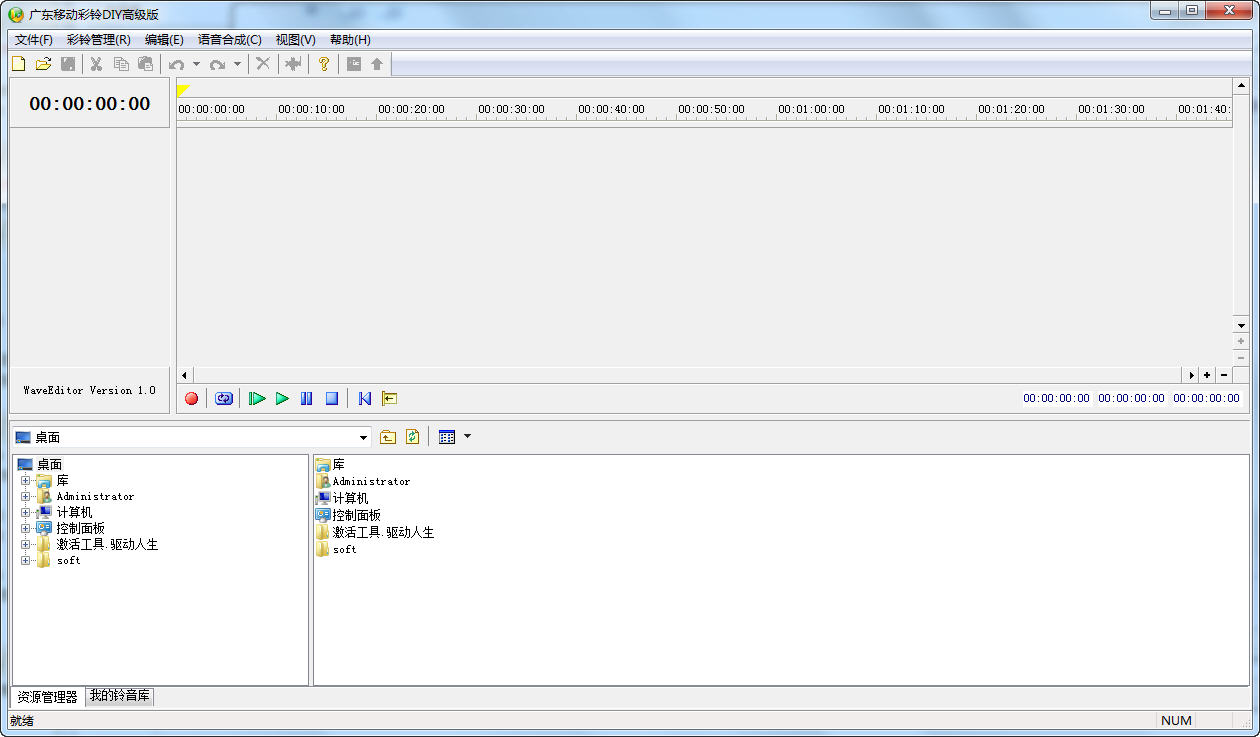The height and width of the screenshot is (737, 1260).
Task: Open help via yellow question mark
Action: (x=324, y=64)
